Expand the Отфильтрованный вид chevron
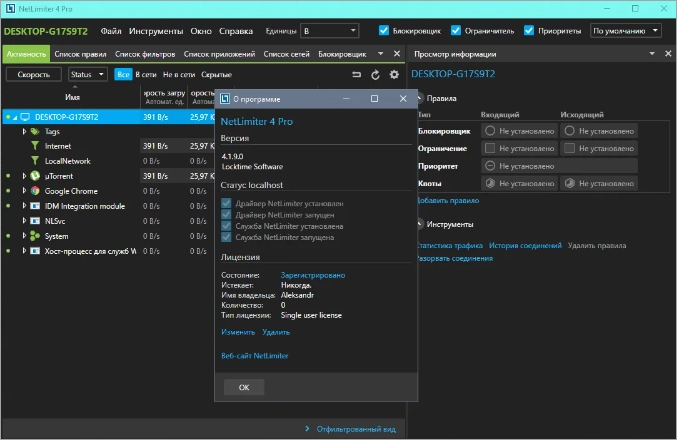677x440 pixels. (307, 429)
